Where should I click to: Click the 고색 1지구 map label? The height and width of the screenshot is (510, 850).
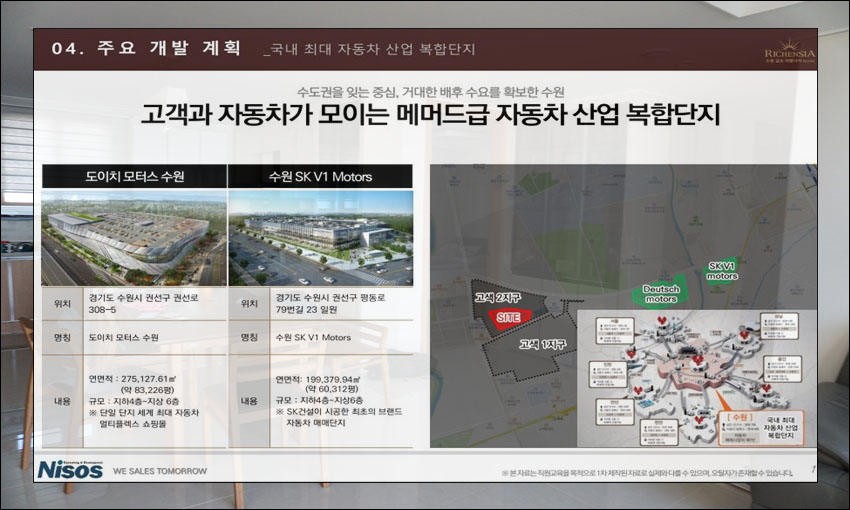coord(543,344)
